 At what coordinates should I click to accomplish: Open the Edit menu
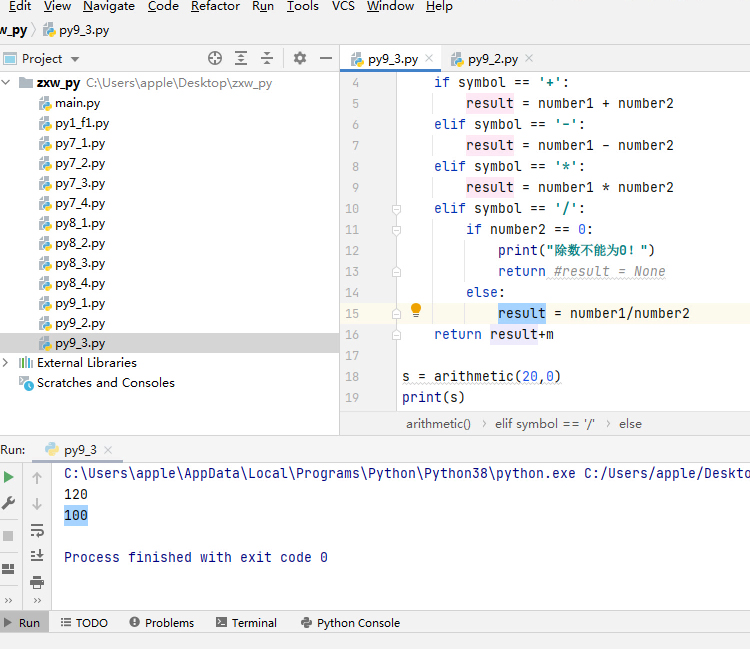pyautogui.click(x=20, y=6)
